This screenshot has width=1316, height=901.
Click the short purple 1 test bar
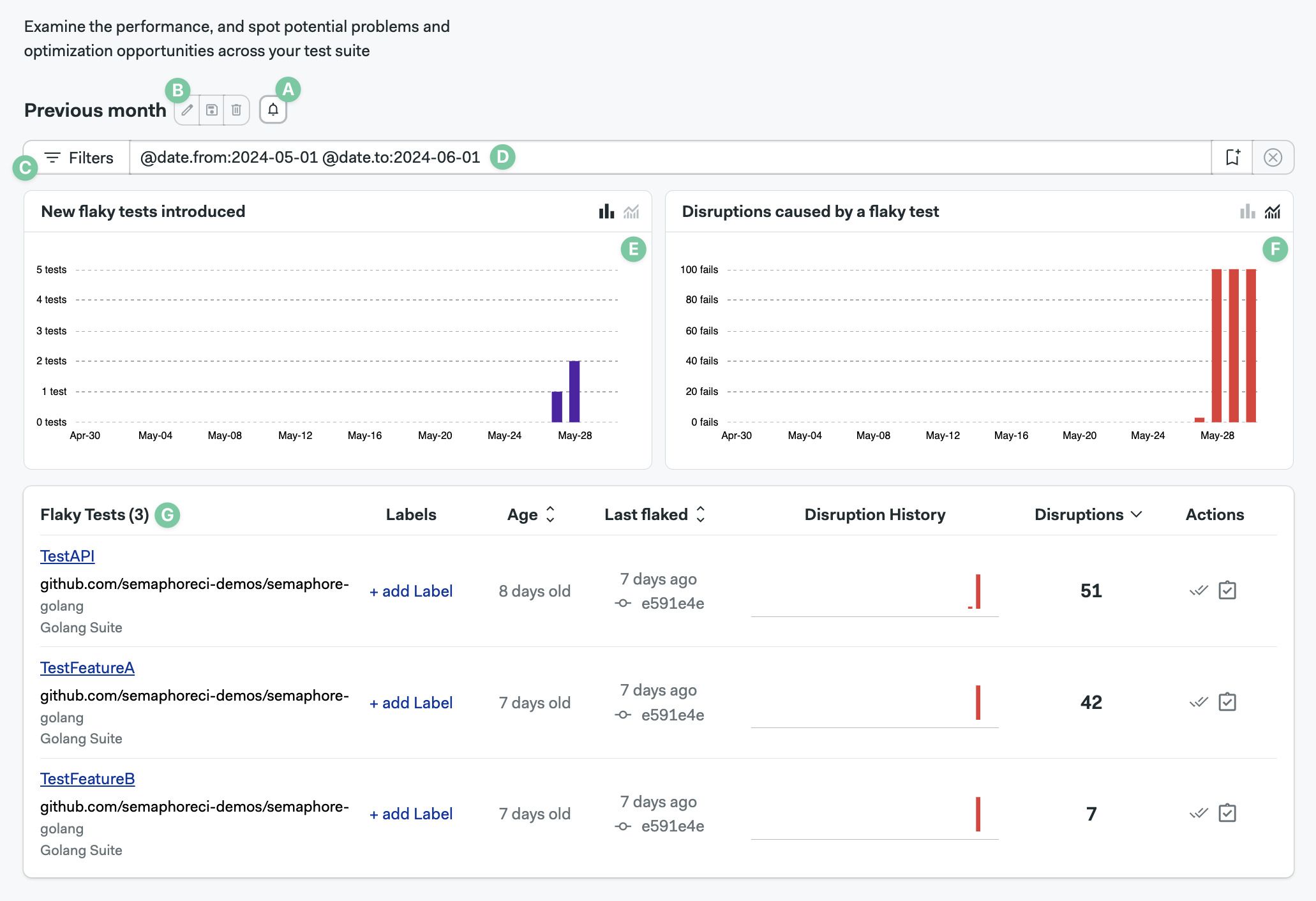coord(557,406)
